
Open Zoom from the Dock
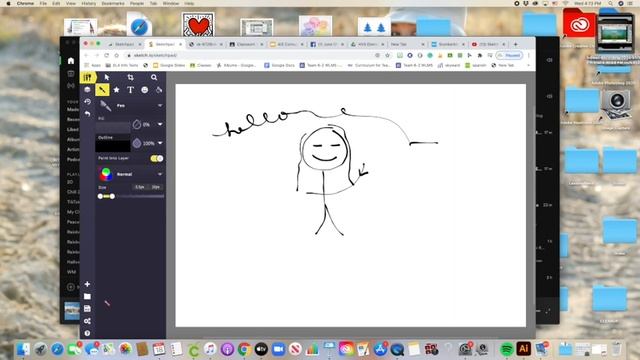pyautogui.click(x=278, y=349)
